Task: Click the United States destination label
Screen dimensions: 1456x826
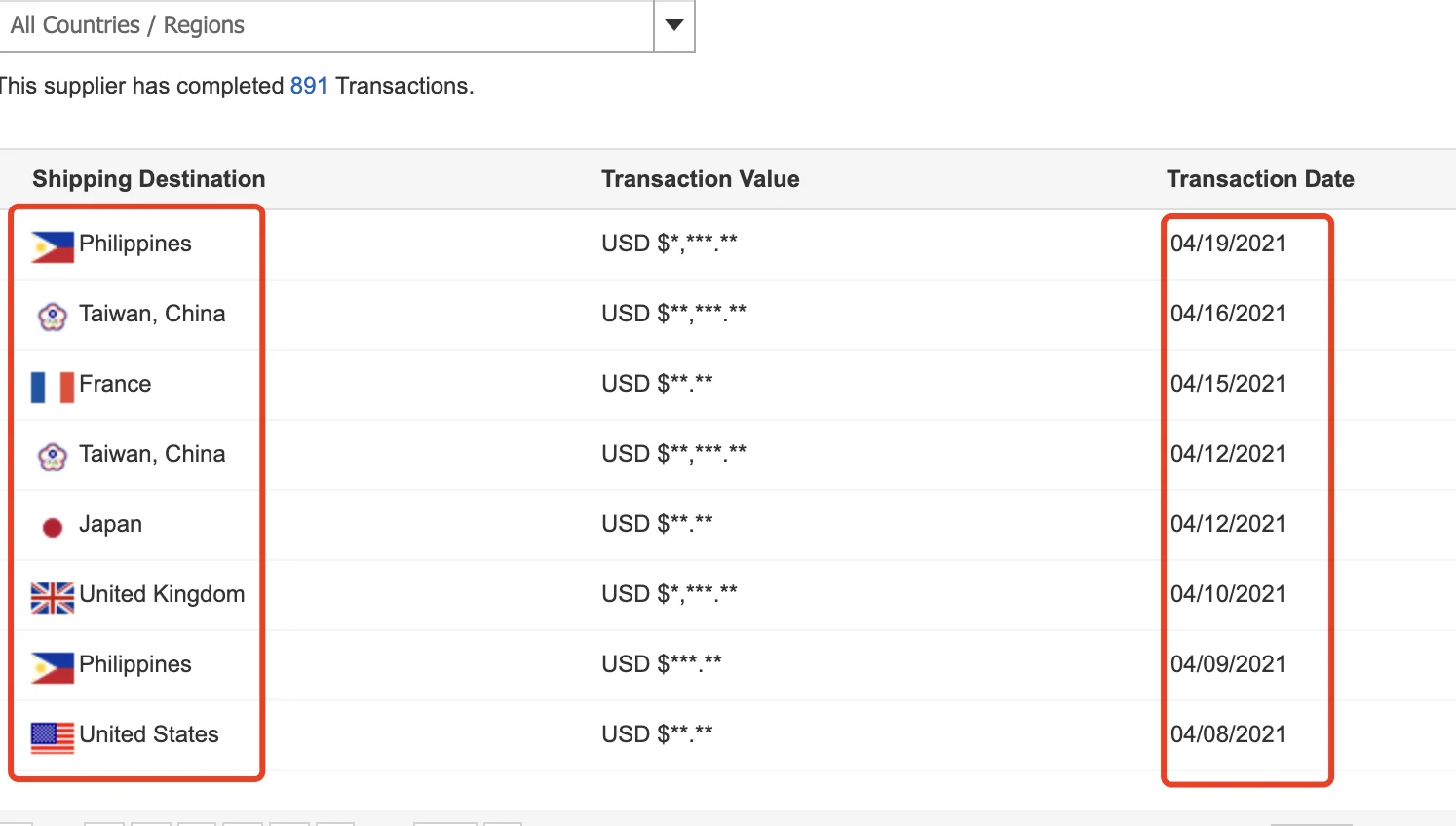Action: click(x=149, y=734)
